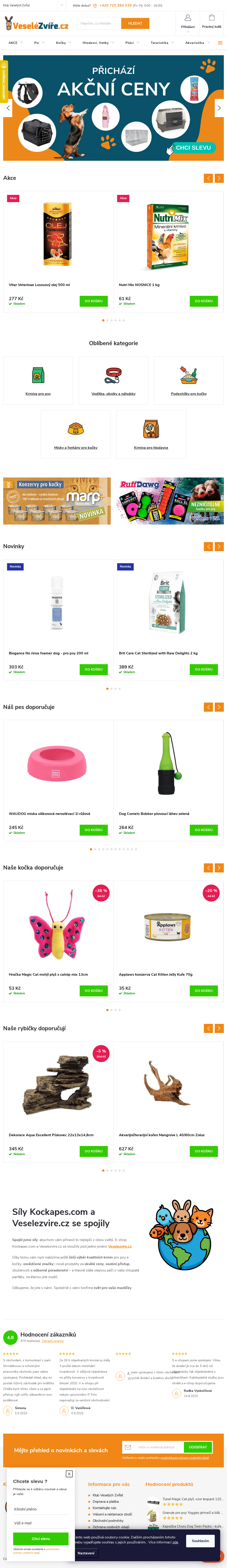Expand the Kočky menu chevron
This screenshot has width=227, height=1568.
point(70,43)
